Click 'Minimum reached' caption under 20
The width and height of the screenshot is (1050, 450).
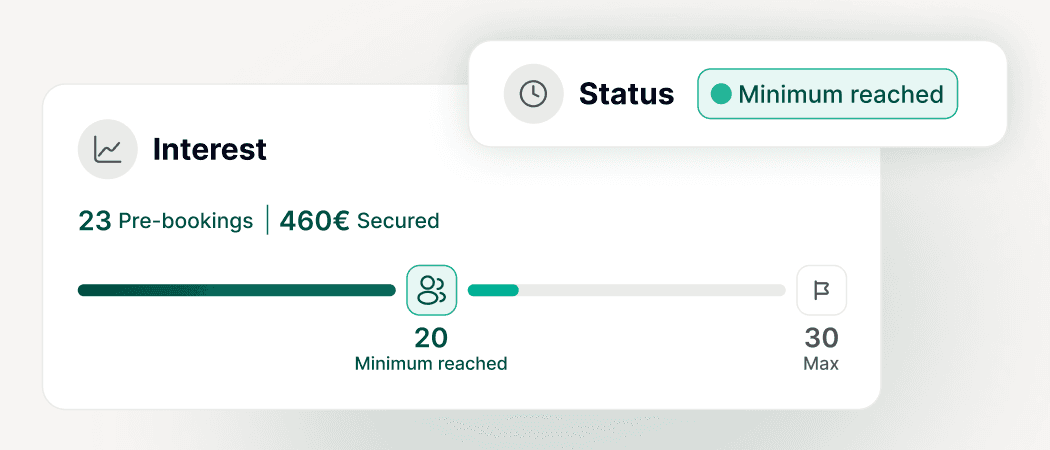click(431, 364)
